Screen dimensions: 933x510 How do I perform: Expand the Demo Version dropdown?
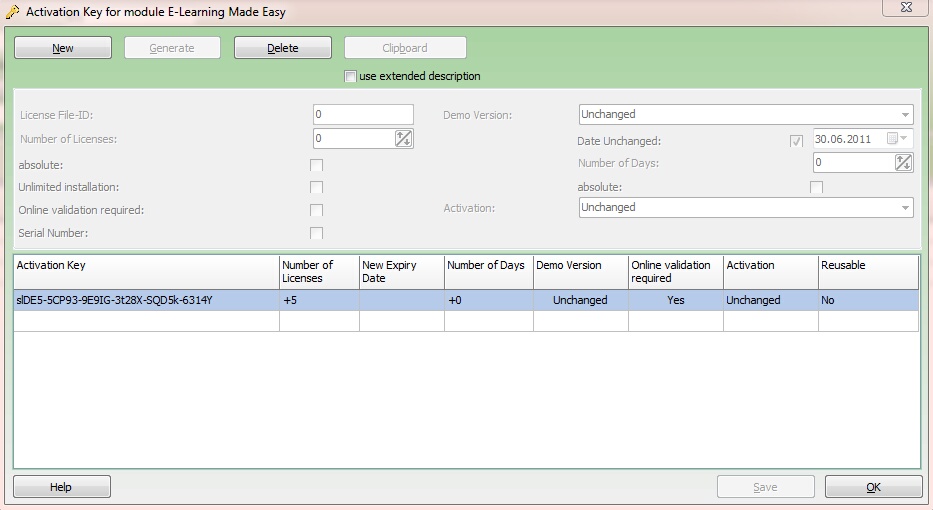click(905, 115)
